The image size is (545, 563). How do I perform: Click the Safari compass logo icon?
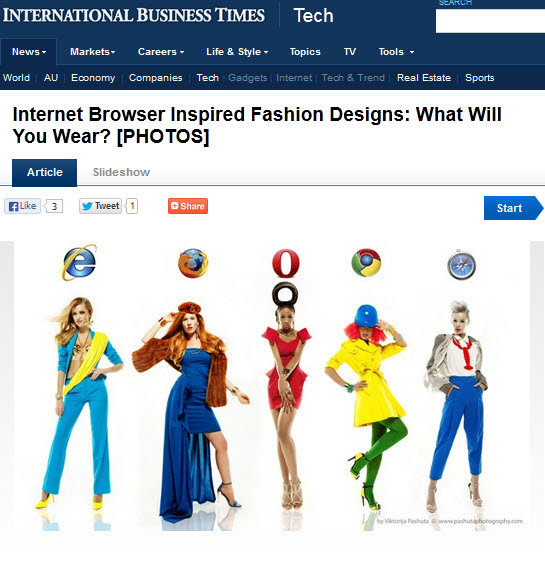pos(461,265)
